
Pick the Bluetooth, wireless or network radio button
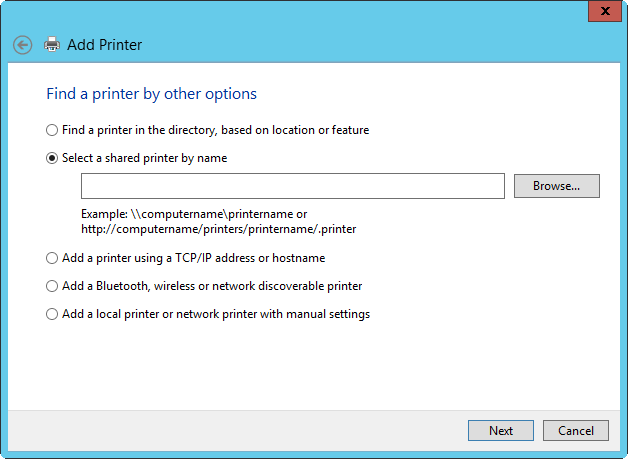(x=52, y=286)
